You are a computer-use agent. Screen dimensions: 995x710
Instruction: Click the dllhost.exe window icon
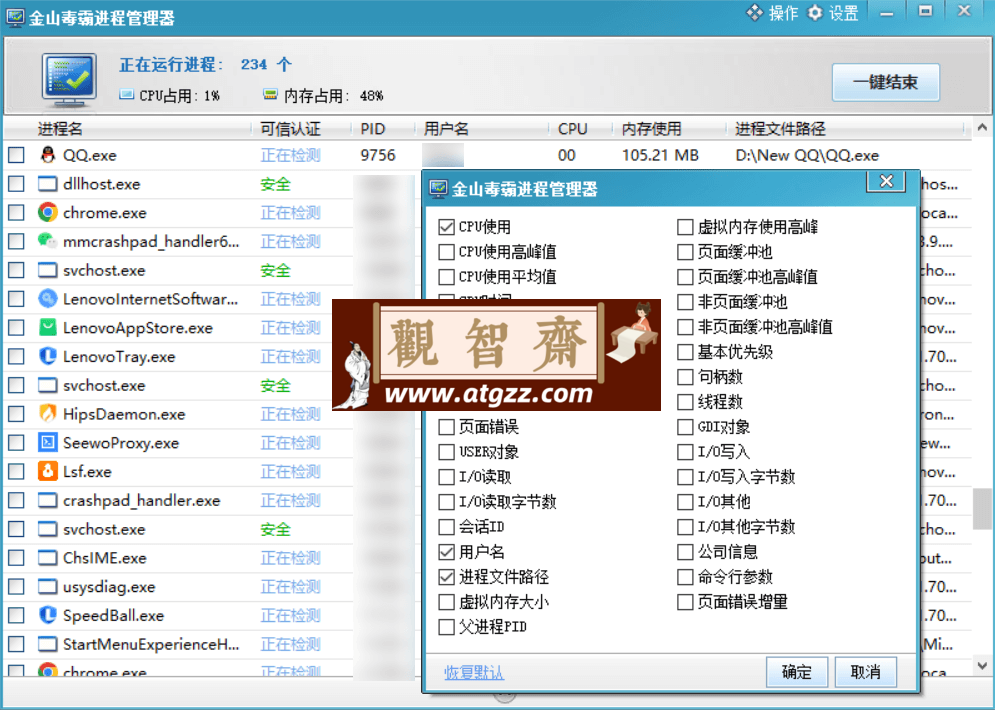click(48, 184)
